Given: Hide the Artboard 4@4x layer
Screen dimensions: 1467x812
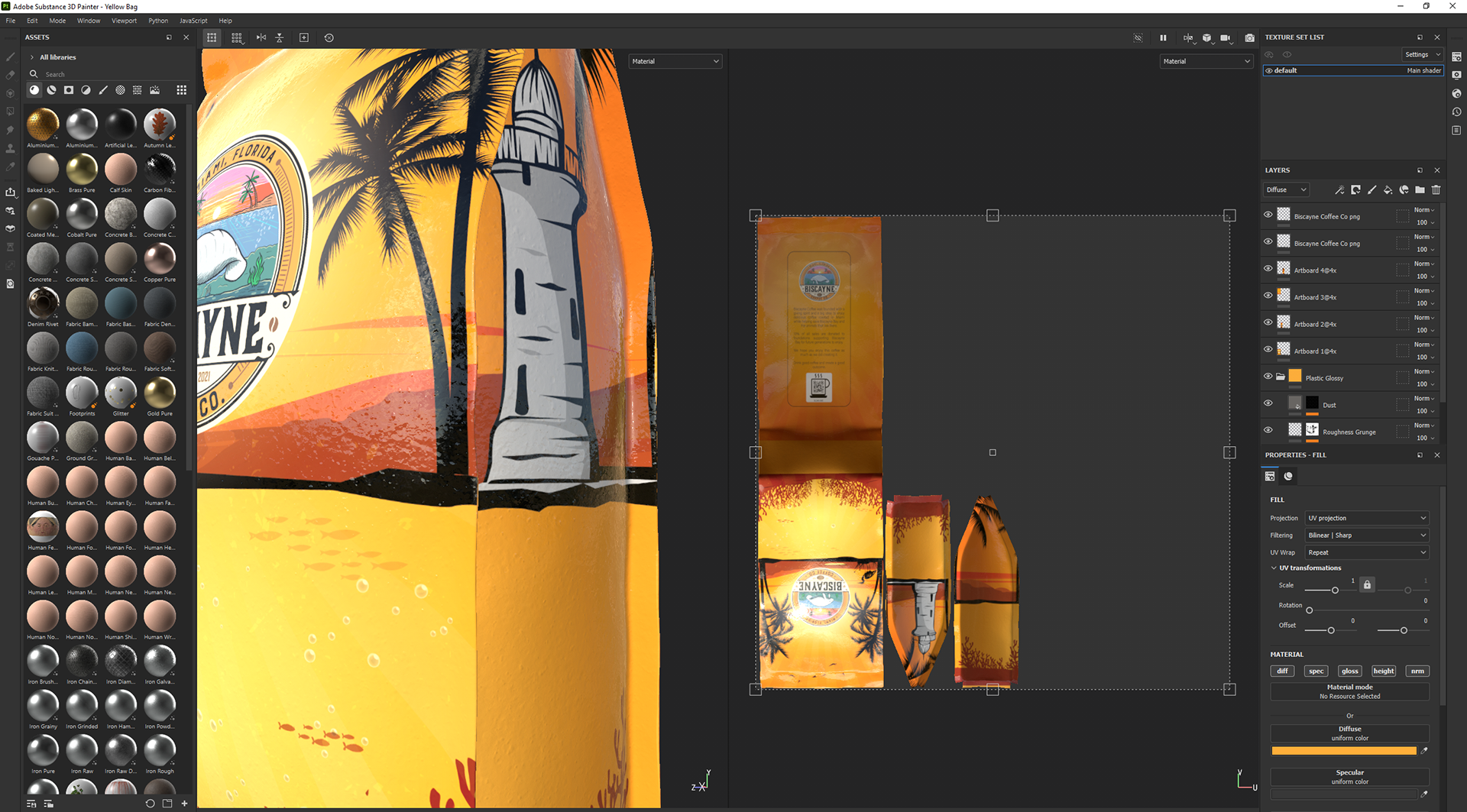Looking at the screenshot, I should (x=1268, y=268).
